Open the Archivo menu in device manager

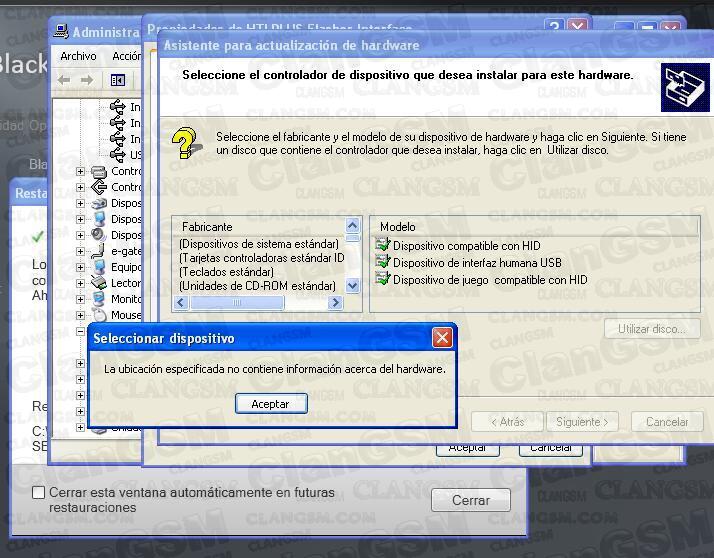point(78,56)
